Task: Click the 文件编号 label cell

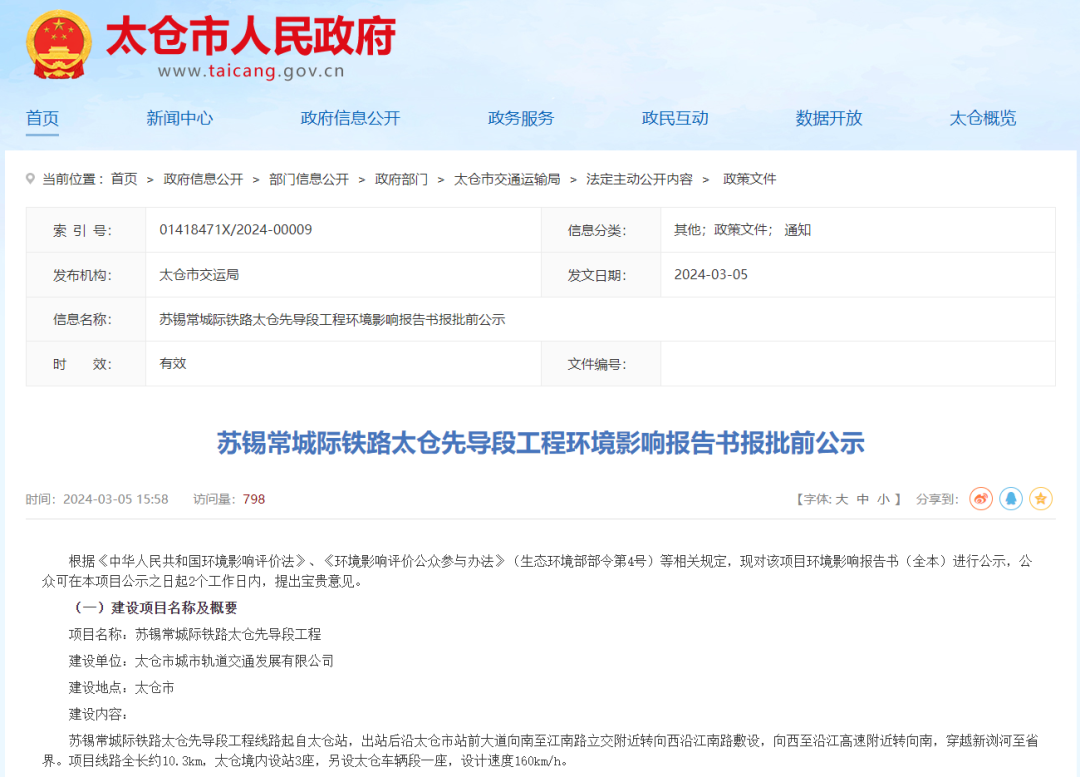Action: click(x=601, y=364)
